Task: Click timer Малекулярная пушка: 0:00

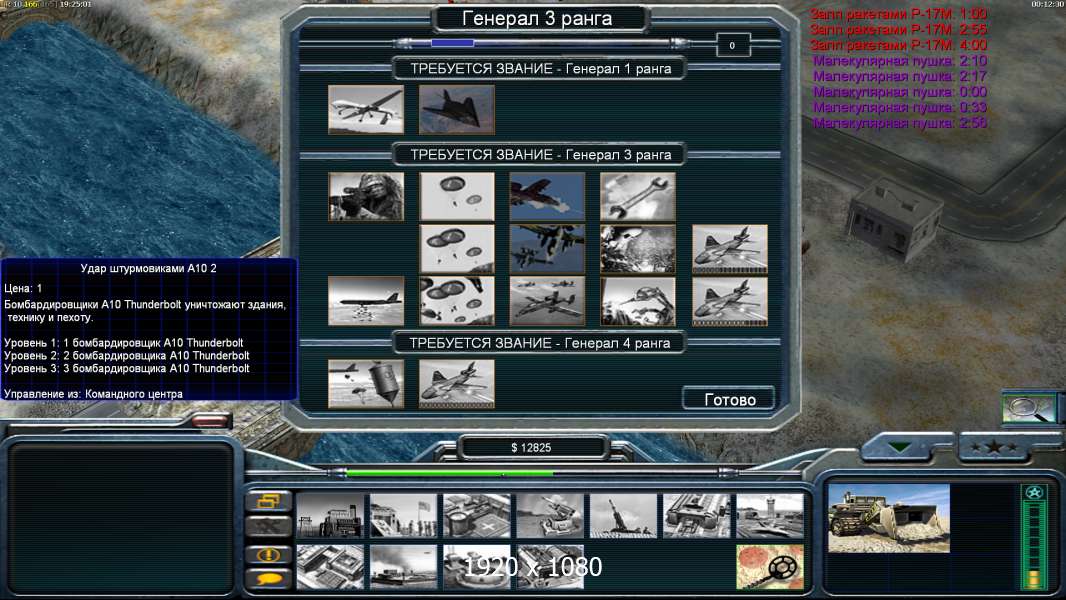Action: click(899, 92)
